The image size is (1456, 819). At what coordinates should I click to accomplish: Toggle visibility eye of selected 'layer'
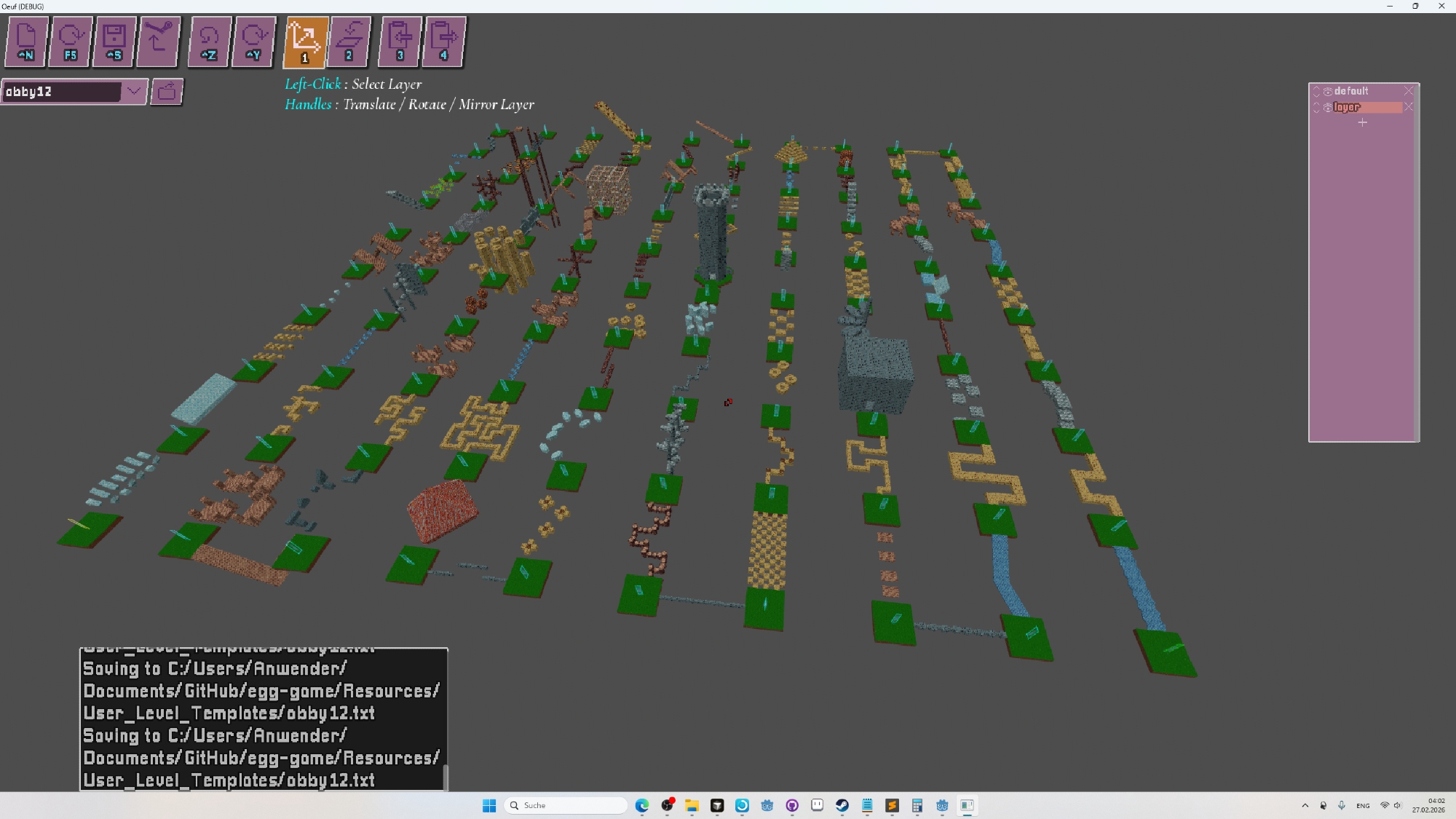pos(1328,108)
